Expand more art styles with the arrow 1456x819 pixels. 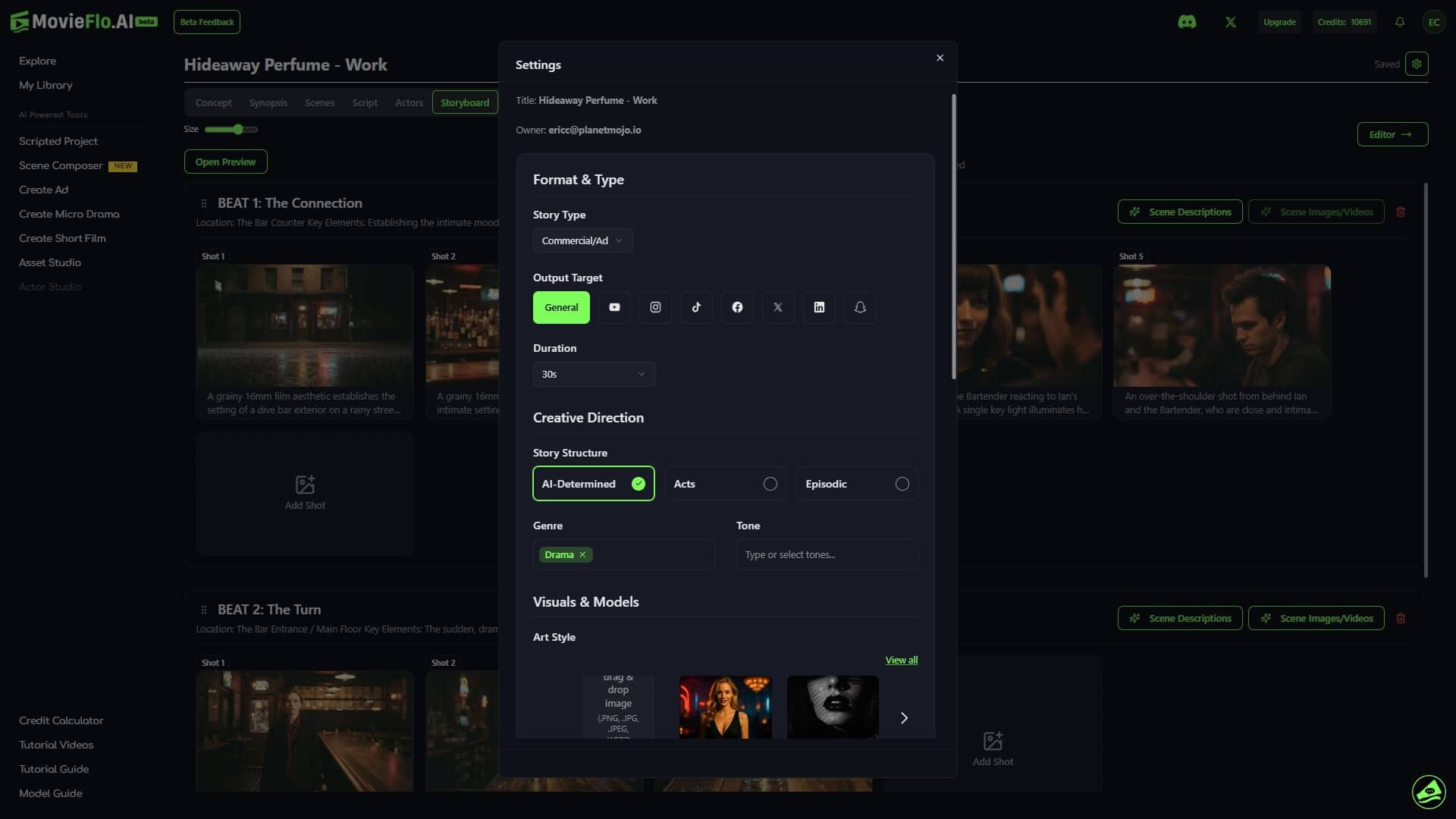(904, 717)
